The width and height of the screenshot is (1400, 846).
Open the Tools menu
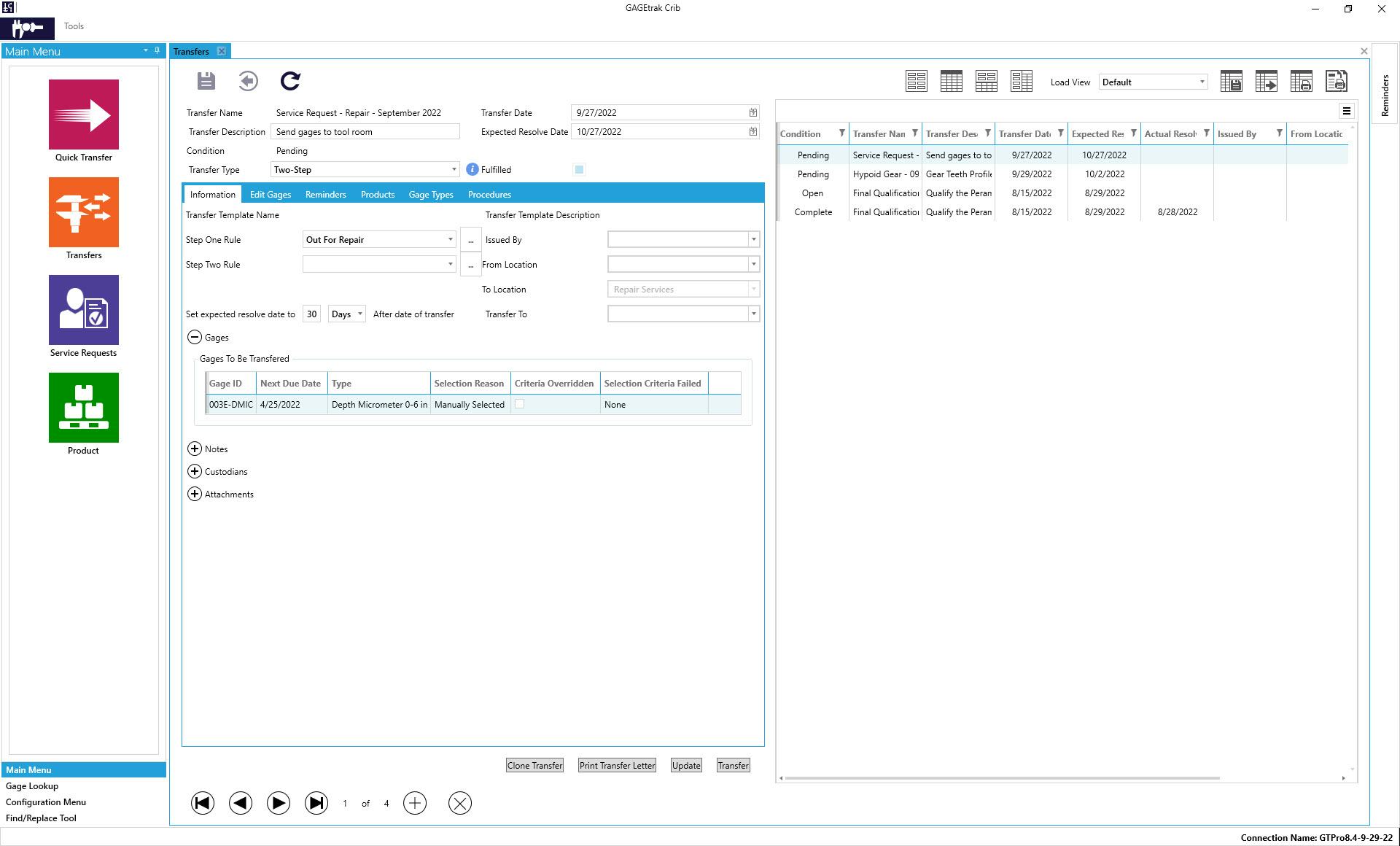74,26
